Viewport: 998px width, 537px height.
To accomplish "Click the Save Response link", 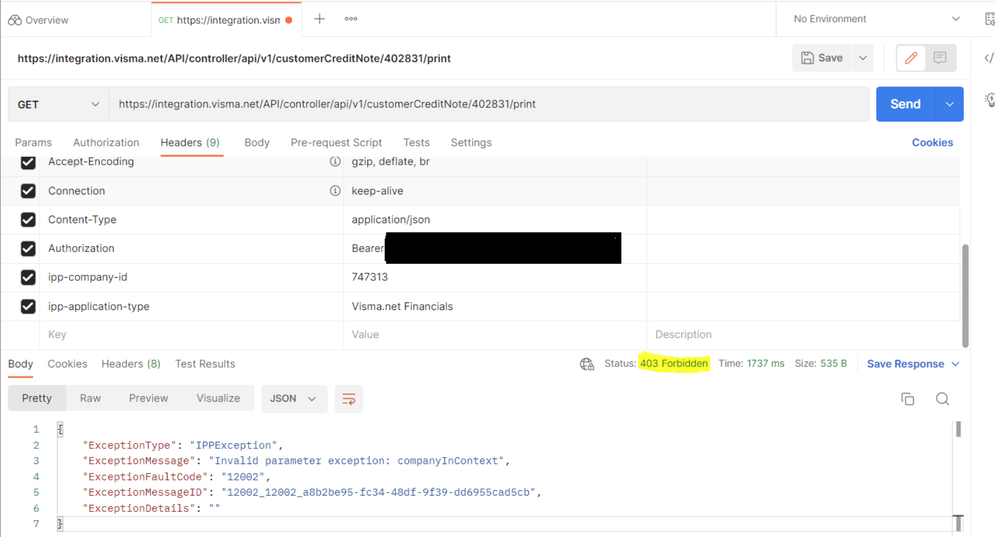I will (905, 364).
